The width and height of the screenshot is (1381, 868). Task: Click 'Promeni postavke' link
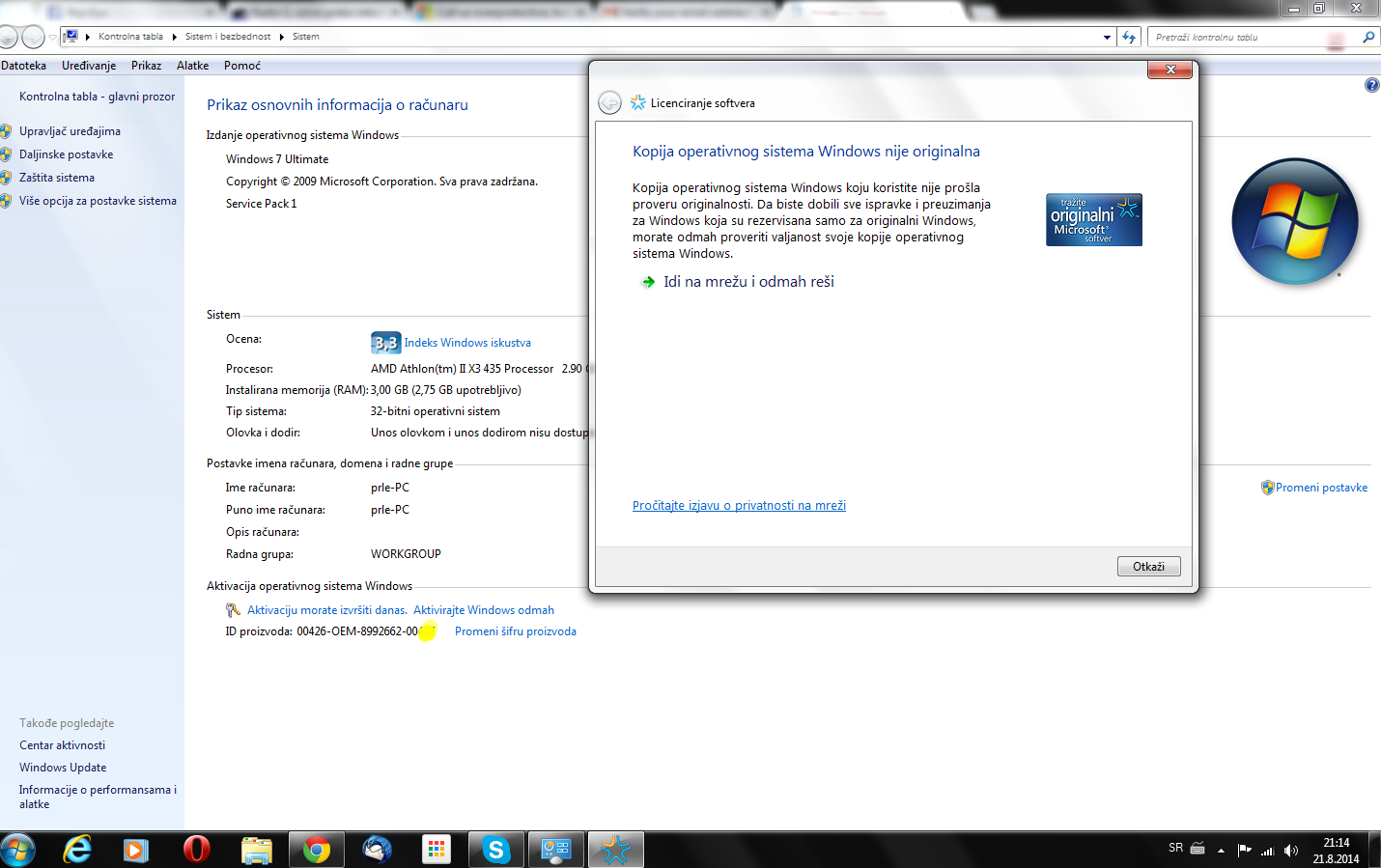[x=1321, y=488]
